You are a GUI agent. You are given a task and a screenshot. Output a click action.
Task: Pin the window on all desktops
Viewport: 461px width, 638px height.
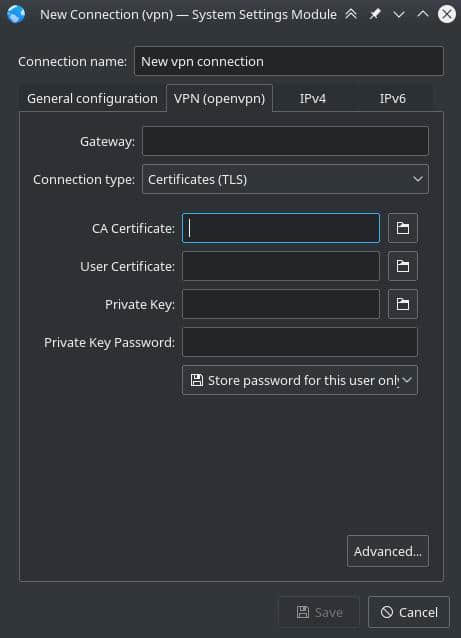375,15
